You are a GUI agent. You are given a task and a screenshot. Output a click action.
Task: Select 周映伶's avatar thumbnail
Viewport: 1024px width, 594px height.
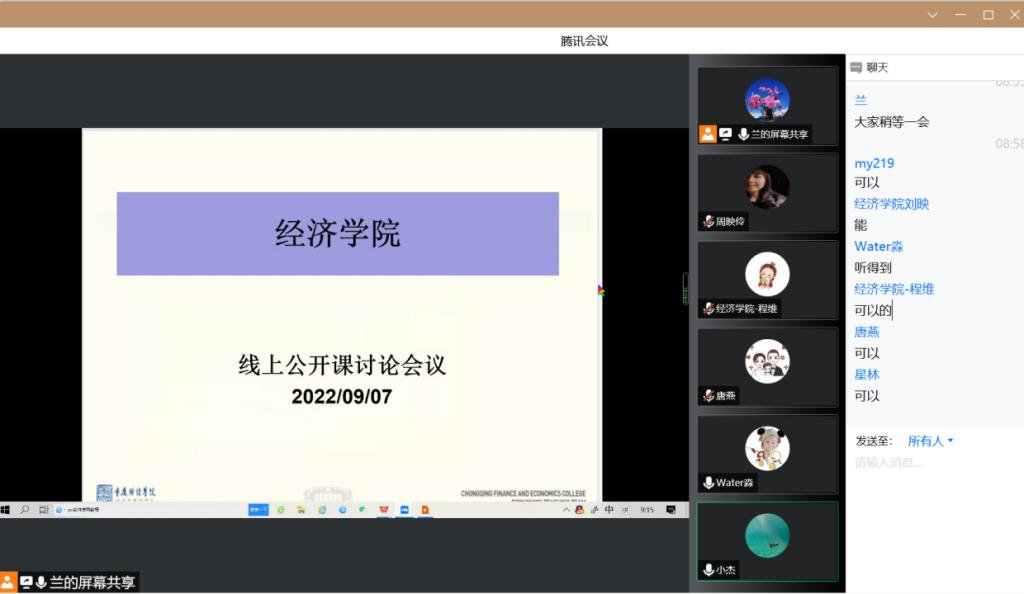click(x=767, y=187)
